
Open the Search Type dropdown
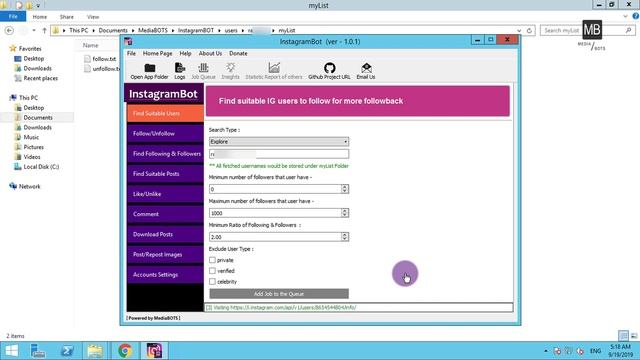(x=279, y=142)
